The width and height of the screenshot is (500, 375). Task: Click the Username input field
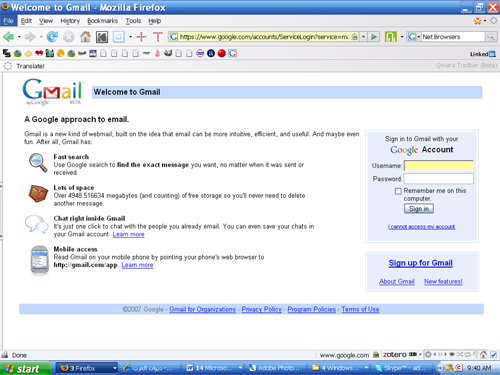pos(439,166)
